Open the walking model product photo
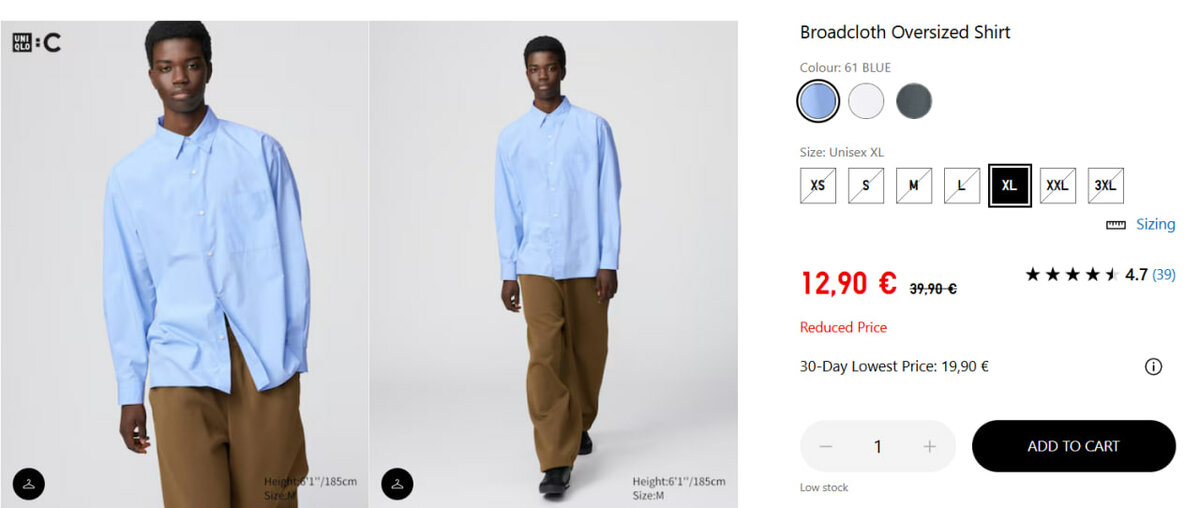This screenshot has height=508, width=1200. (x=554, y=264)
